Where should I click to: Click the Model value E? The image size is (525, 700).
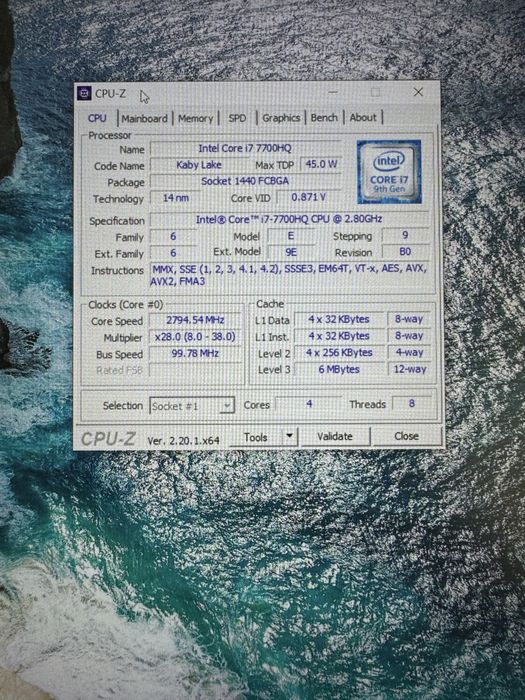coord(291,236)
